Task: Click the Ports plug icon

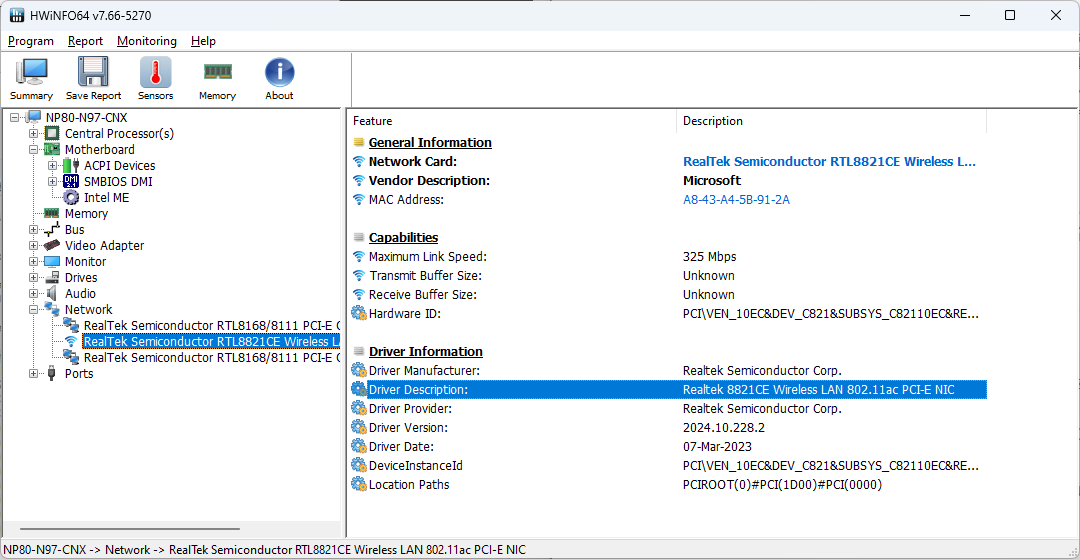Action: [x=52, y=374]
